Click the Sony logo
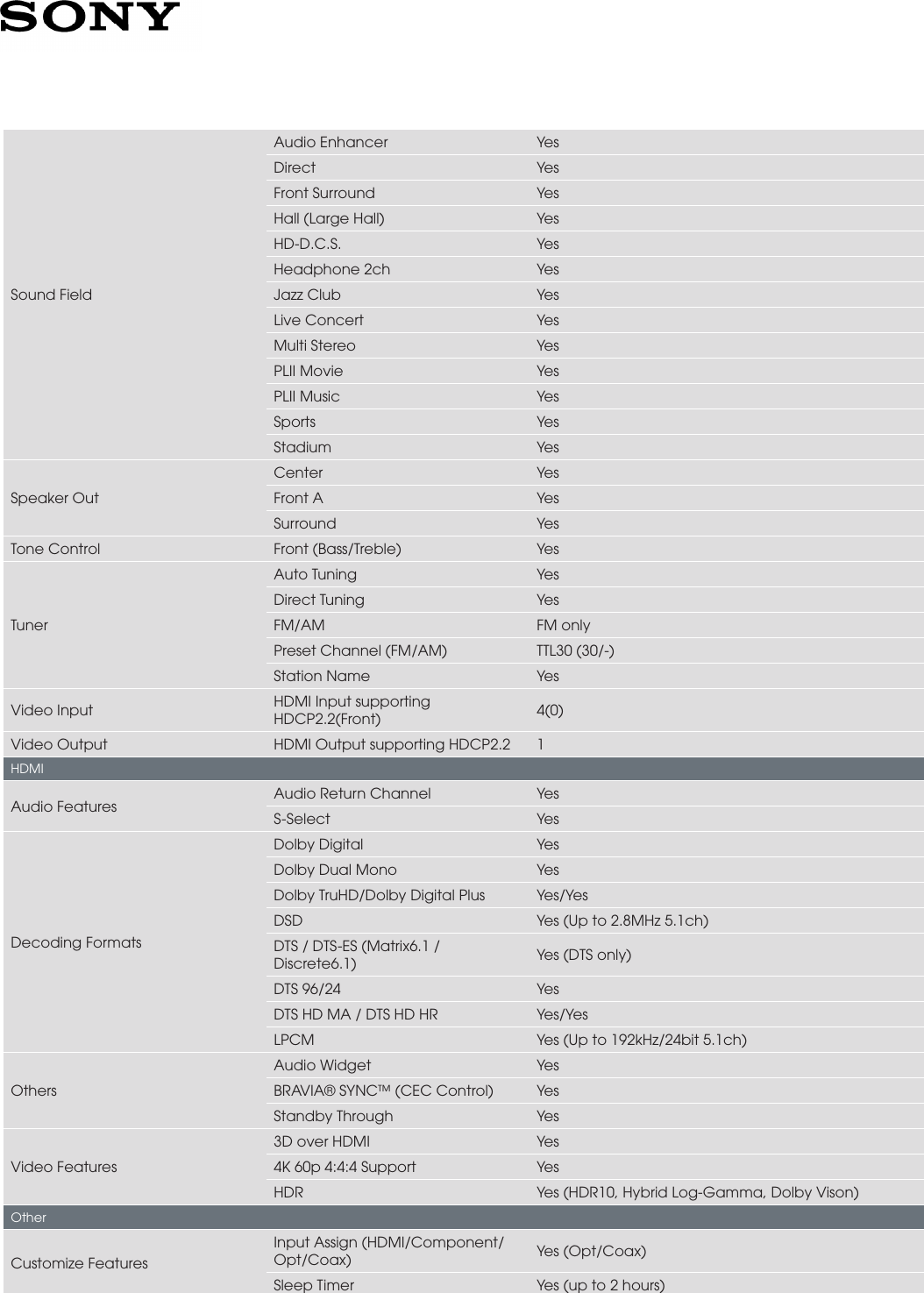Viewport: 924px width, 1293px height. coord(89,18)
